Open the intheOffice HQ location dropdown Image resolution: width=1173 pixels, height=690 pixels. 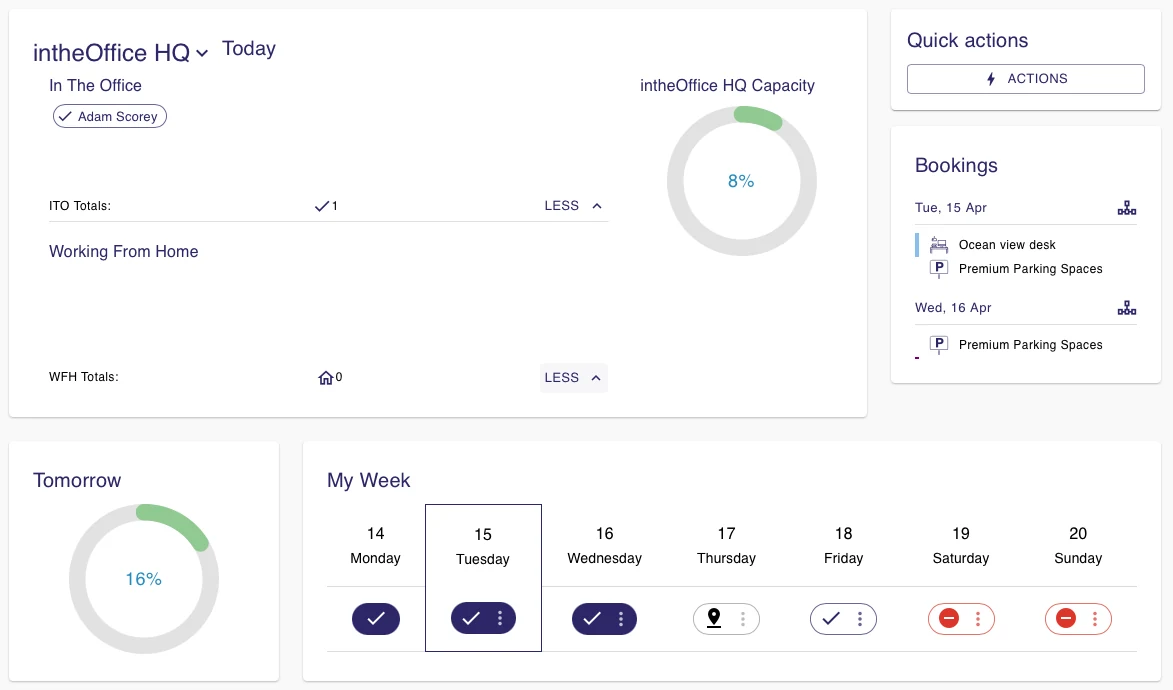pyautogui.click(x=120, y=52)
